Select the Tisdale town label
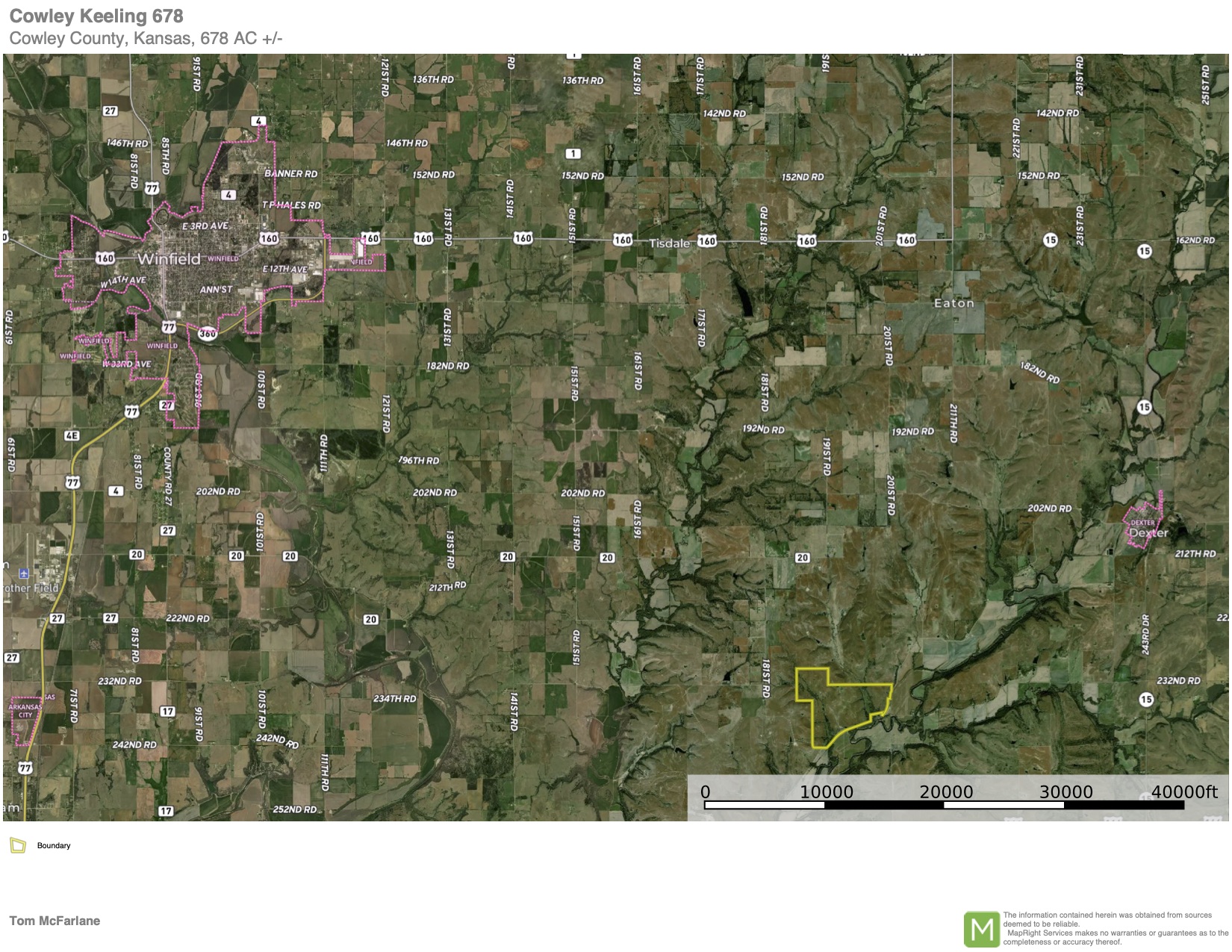Image resolution: width=1232 pixels, height=952 pixels. (669, 243)
